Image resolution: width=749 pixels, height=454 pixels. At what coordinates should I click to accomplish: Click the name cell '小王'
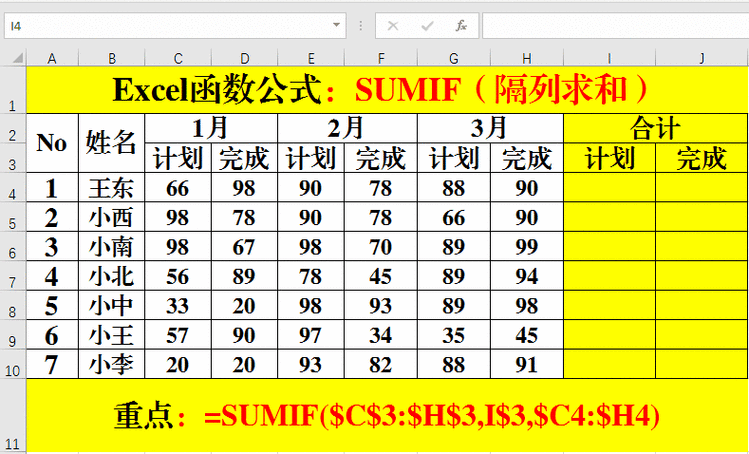(112, 335)
